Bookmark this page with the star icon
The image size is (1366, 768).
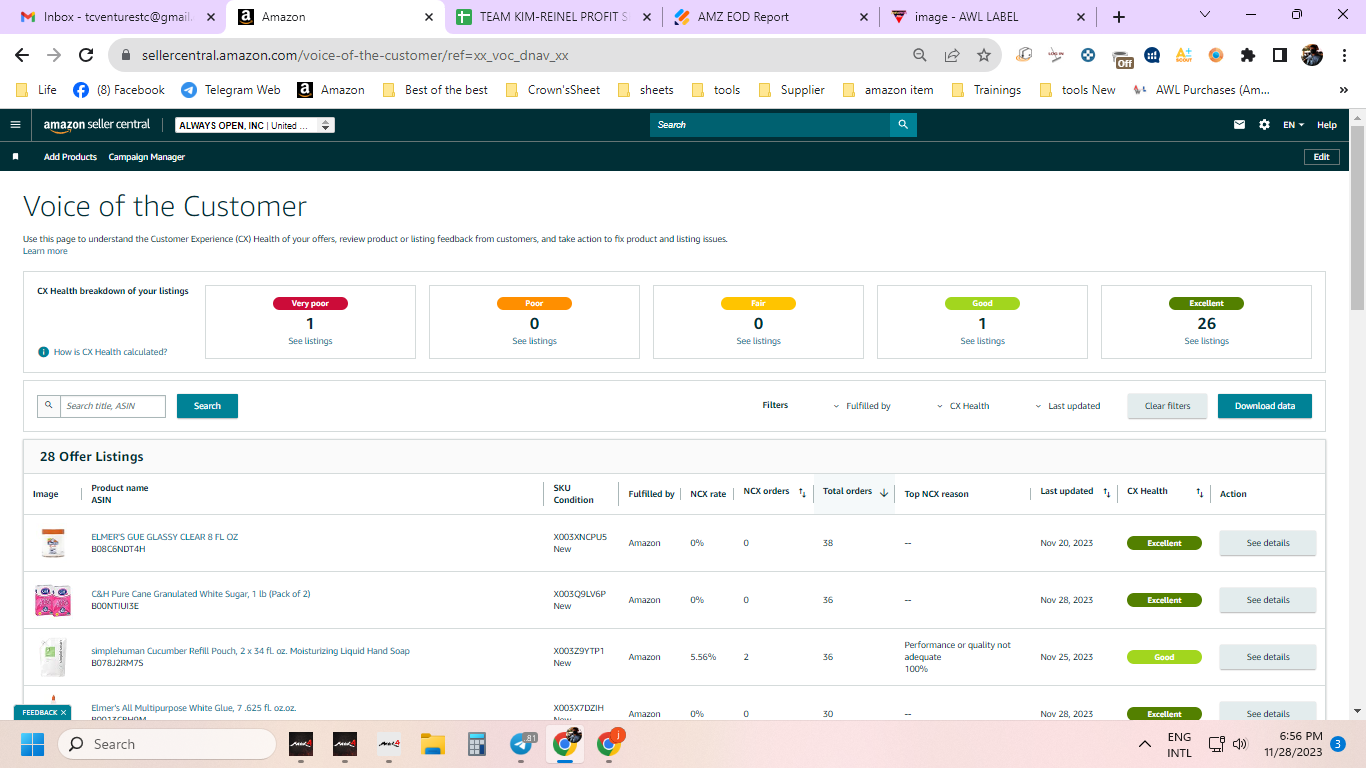click(984, 55)
